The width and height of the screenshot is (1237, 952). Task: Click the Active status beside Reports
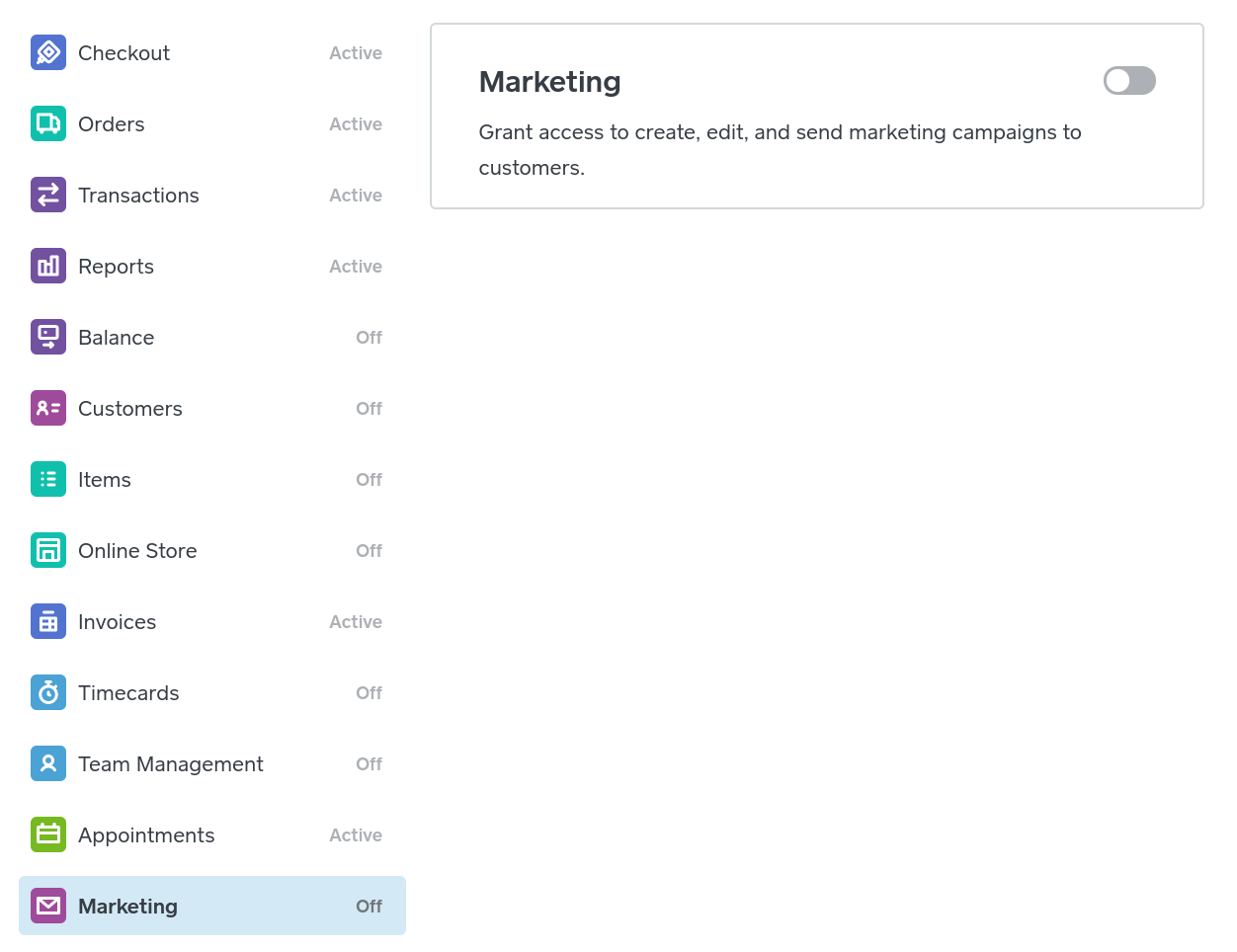pyautogui.click(x=356, y=267)
